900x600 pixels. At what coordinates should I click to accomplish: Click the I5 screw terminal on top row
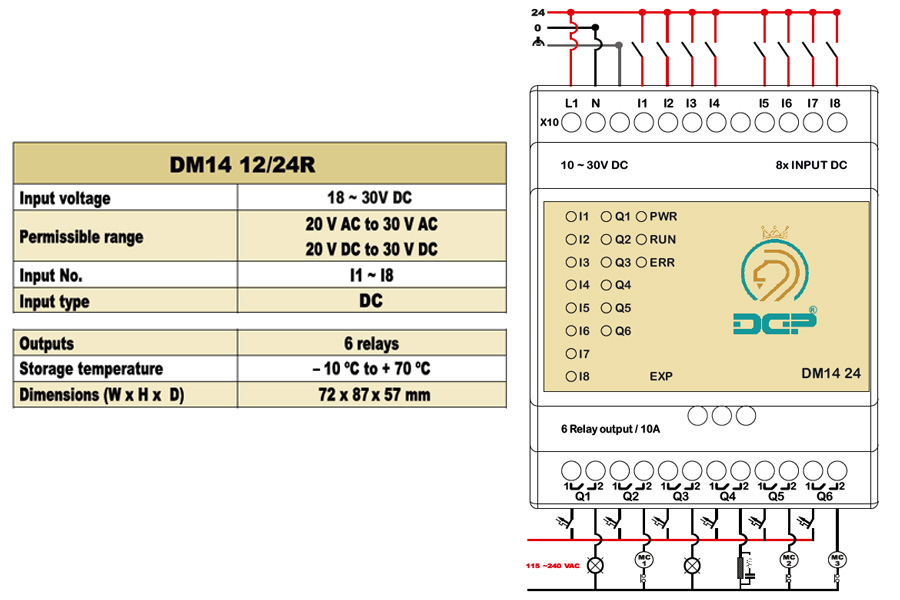coord(765,122)
